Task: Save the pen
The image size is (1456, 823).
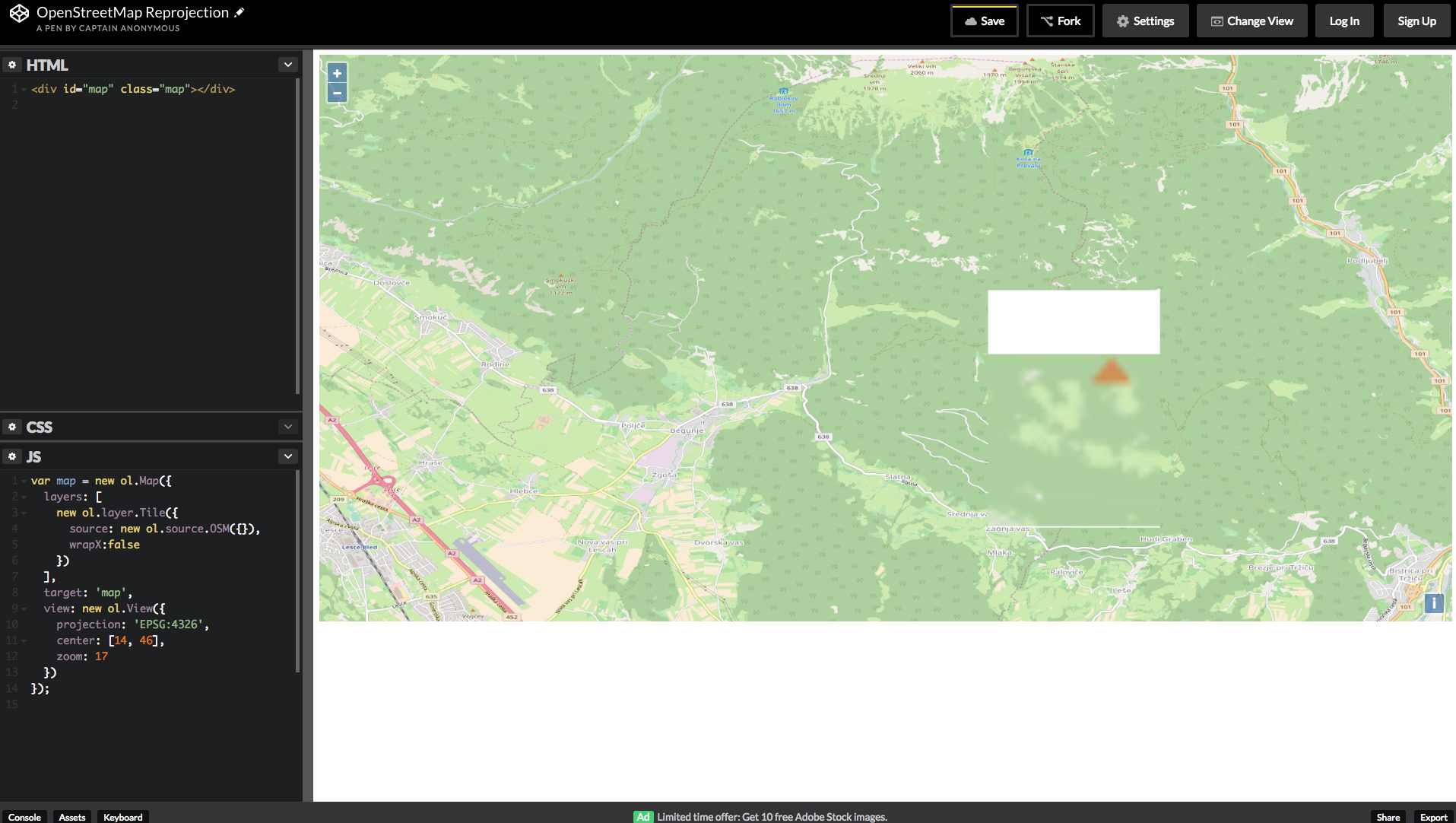Action: 984,21
